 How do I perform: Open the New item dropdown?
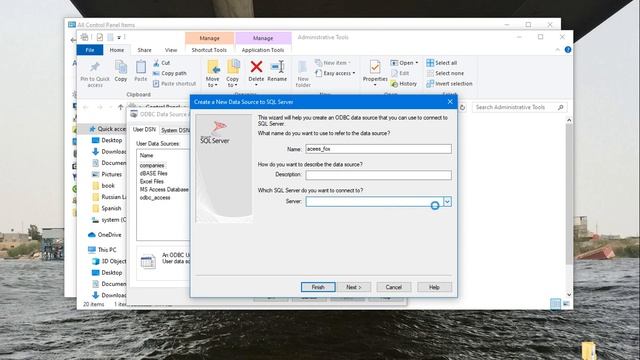point(333,63)
